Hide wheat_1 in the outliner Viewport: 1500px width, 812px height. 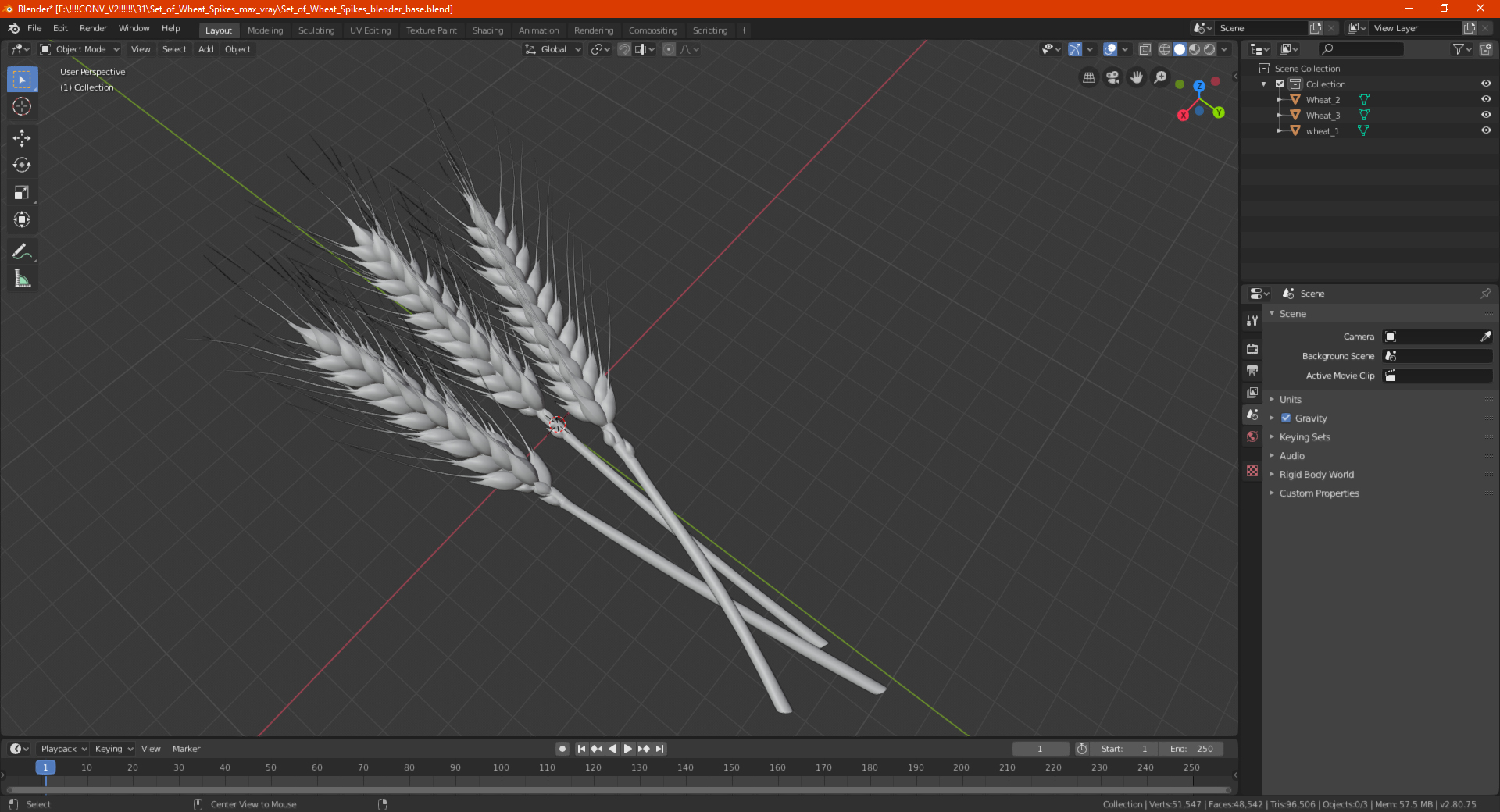pos(1486,130)
